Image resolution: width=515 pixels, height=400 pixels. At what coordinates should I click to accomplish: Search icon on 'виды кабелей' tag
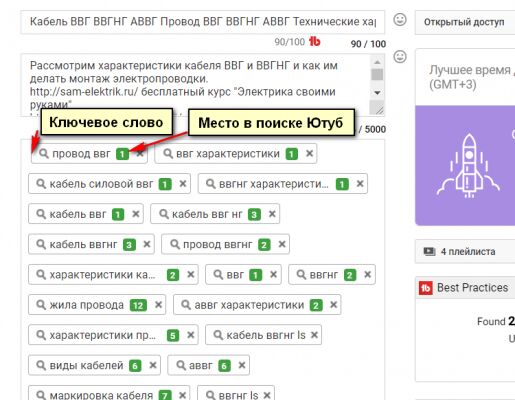(41, 365)
